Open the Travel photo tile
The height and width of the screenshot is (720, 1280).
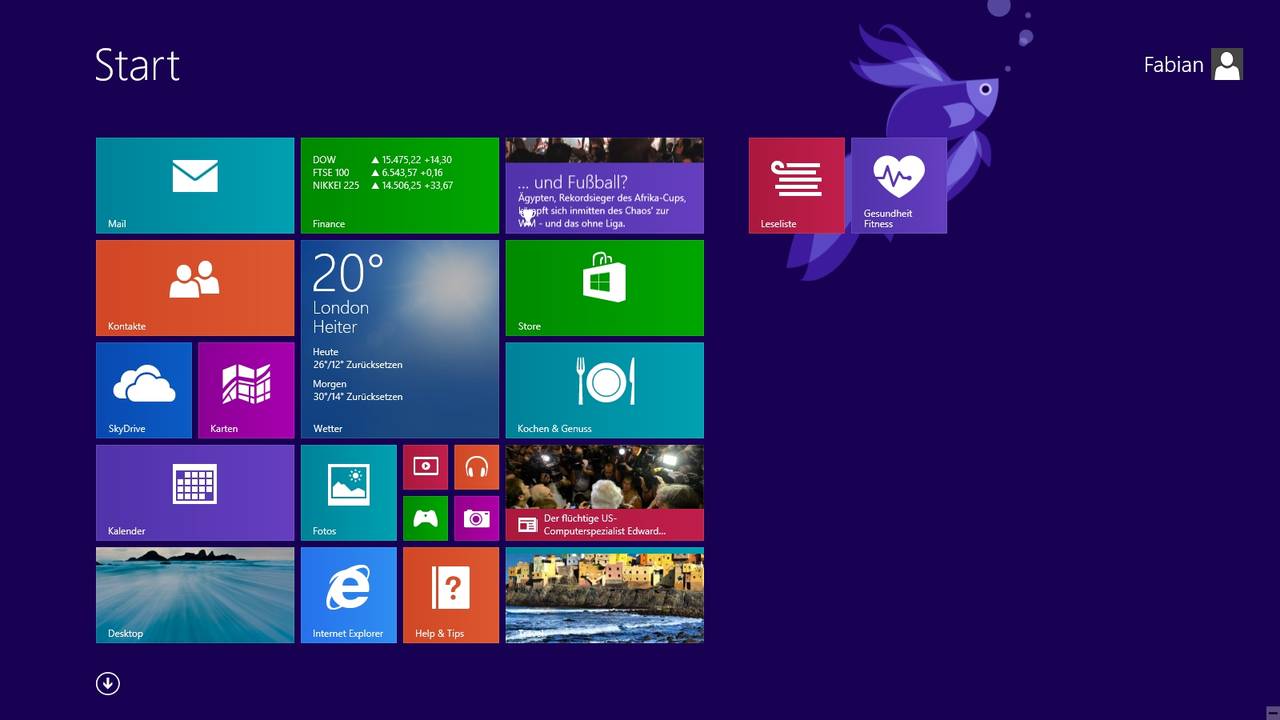coord(604,595)
